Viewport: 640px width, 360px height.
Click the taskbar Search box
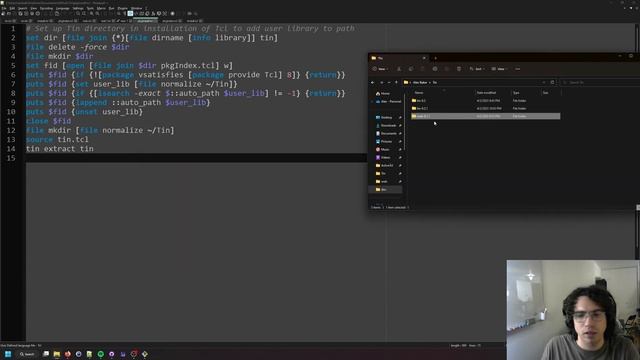28,354
